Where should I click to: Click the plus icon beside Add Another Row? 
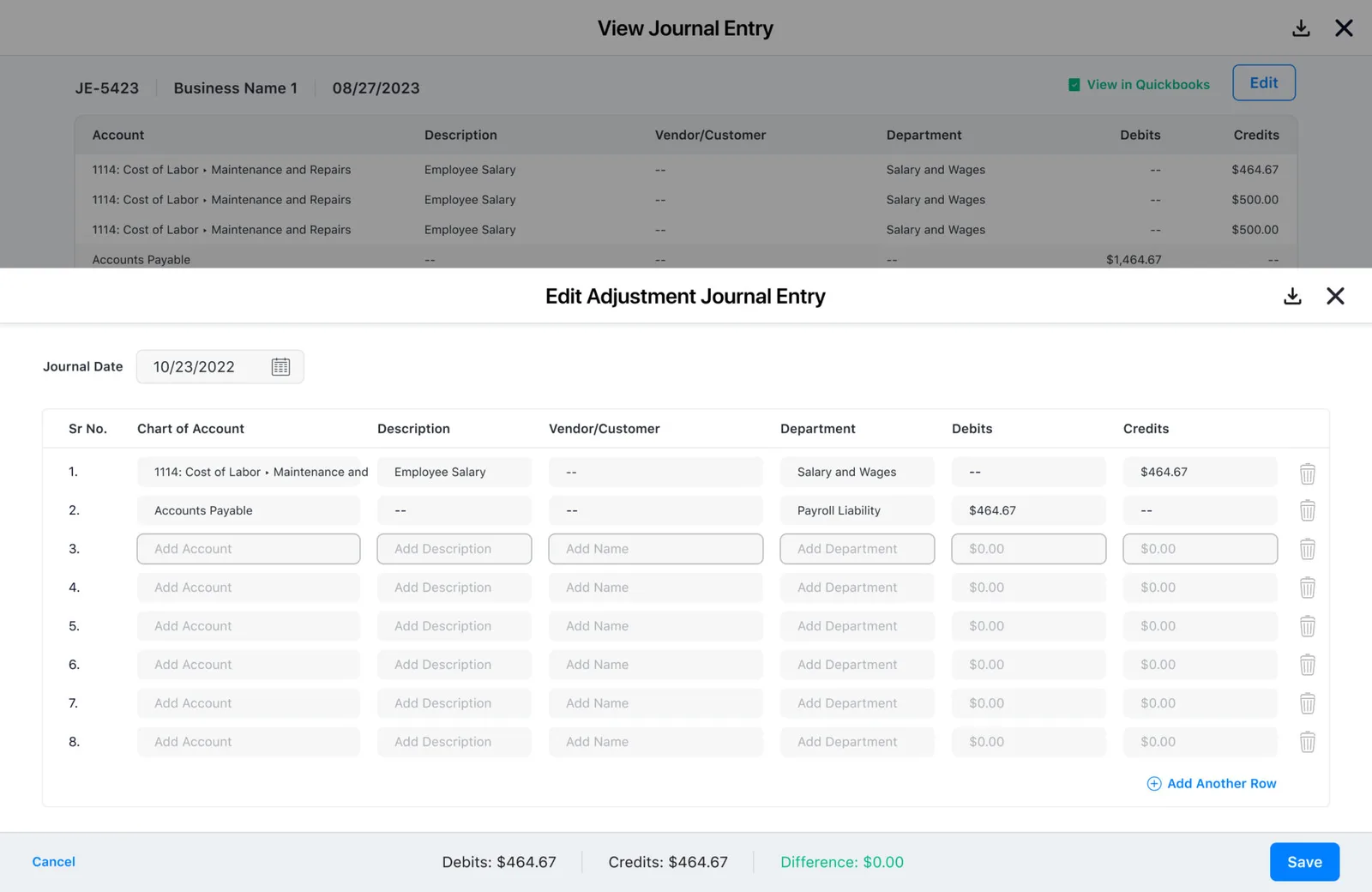click(x=1154, y=784)
